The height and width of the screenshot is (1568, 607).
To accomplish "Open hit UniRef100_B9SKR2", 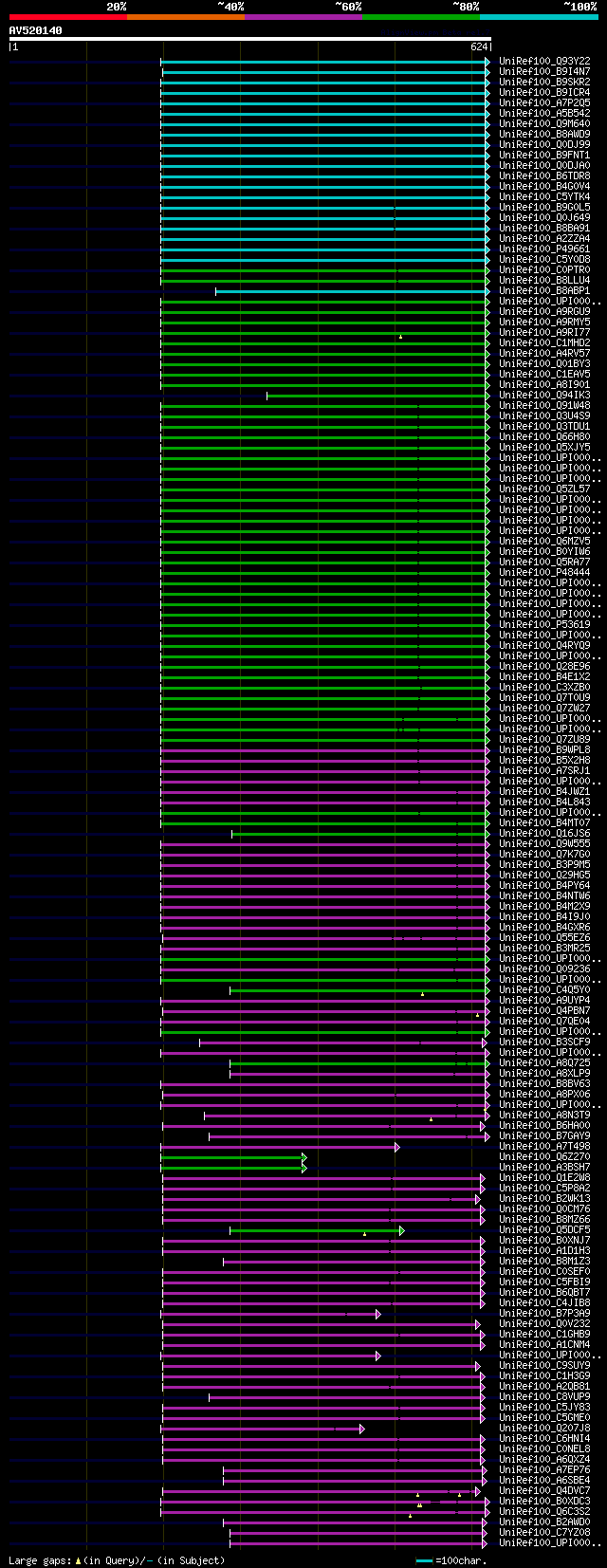I will coord(544,82).
